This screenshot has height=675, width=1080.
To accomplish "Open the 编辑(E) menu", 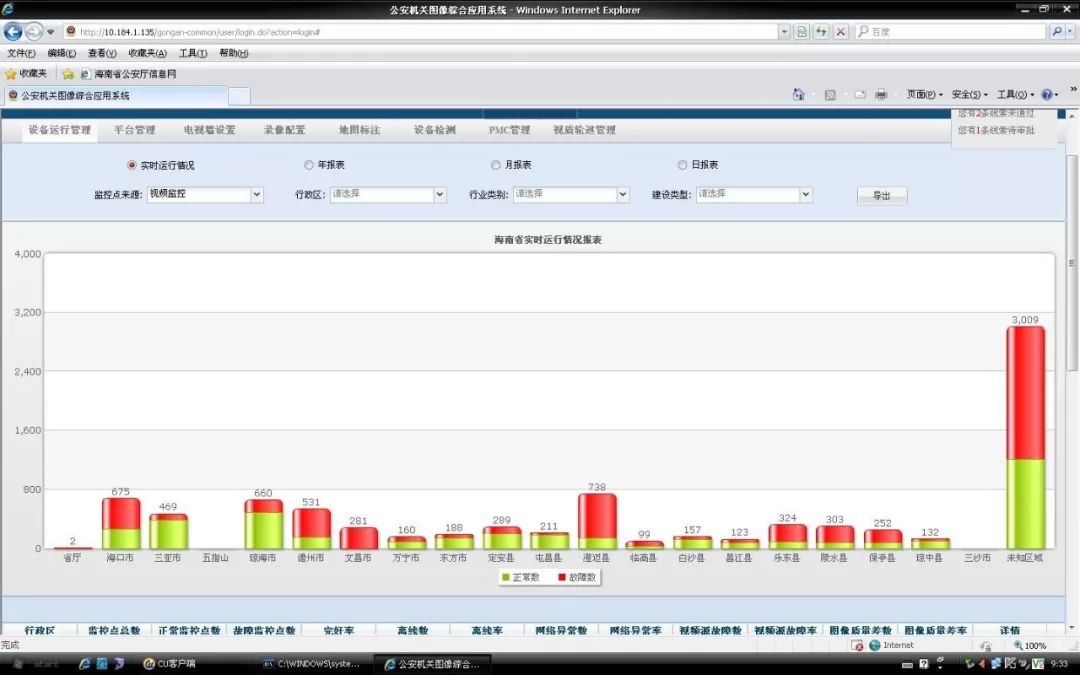I will coord(61,53).
